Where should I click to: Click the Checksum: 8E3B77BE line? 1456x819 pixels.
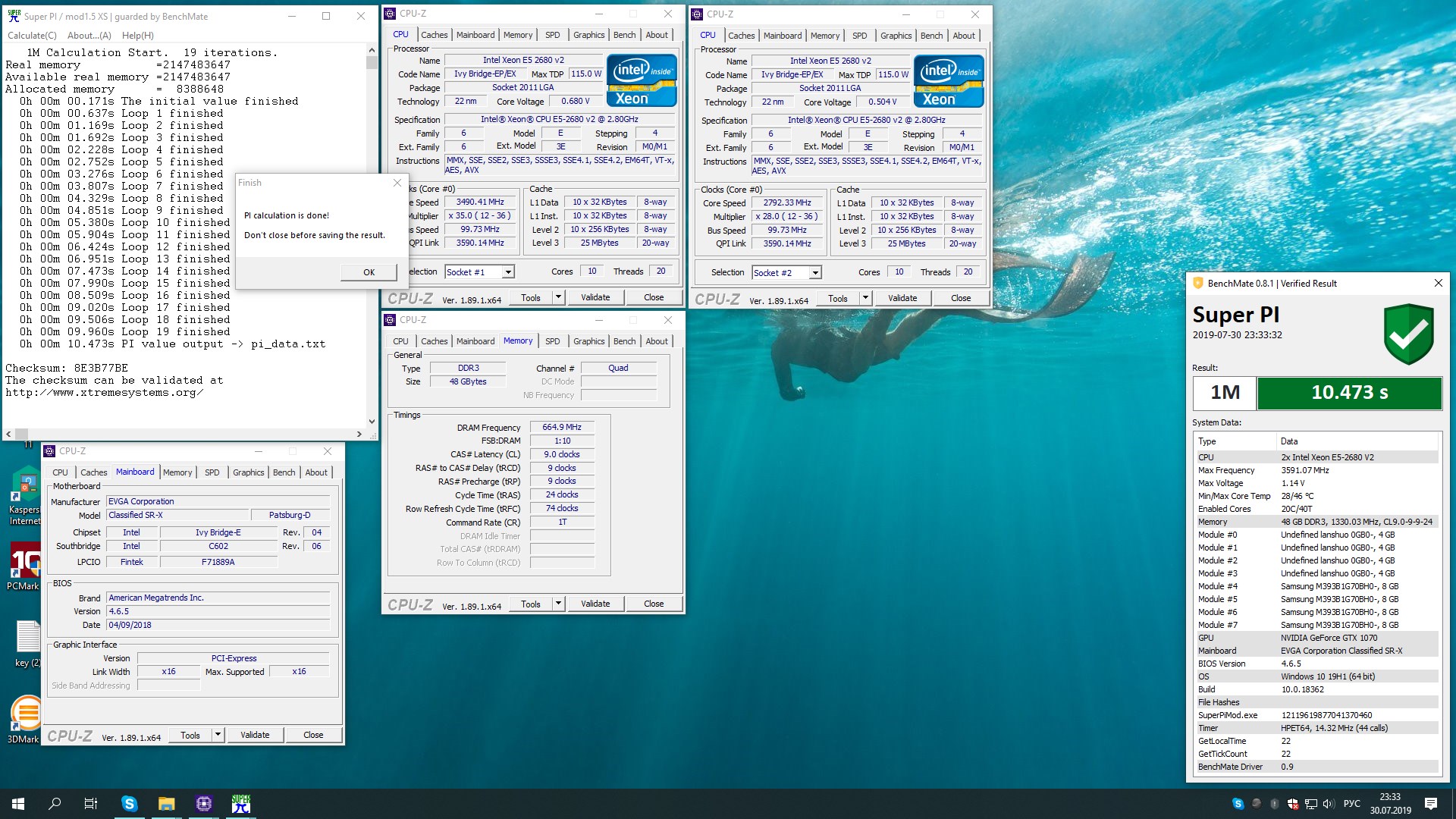(x=67, y=368)
